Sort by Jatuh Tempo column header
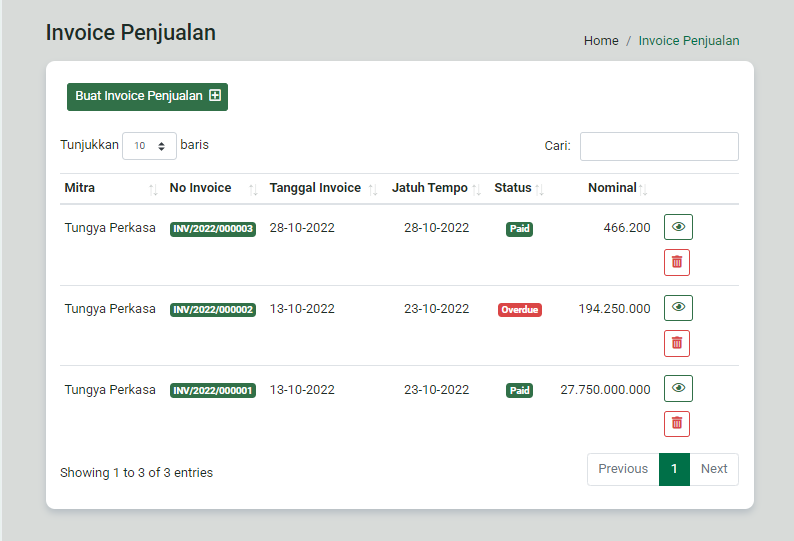 pos(436,188)
